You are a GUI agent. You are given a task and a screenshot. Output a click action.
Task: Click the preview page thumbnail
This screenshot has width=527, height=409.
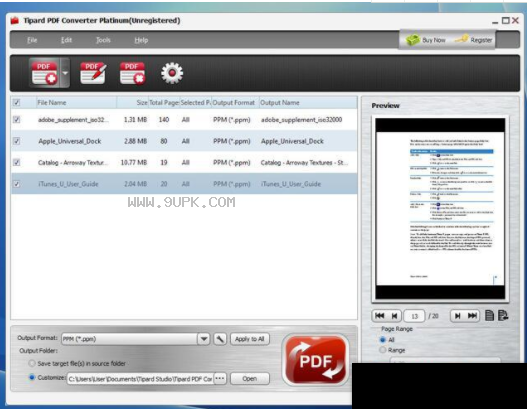[x=440, y=208]
